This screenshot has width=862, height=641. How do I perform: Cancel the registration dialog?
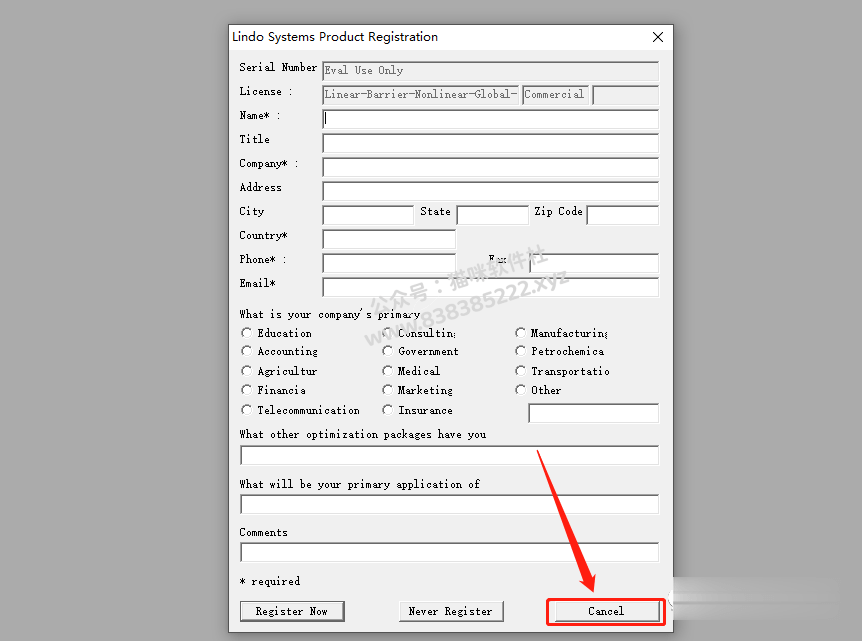click(606, 611)
